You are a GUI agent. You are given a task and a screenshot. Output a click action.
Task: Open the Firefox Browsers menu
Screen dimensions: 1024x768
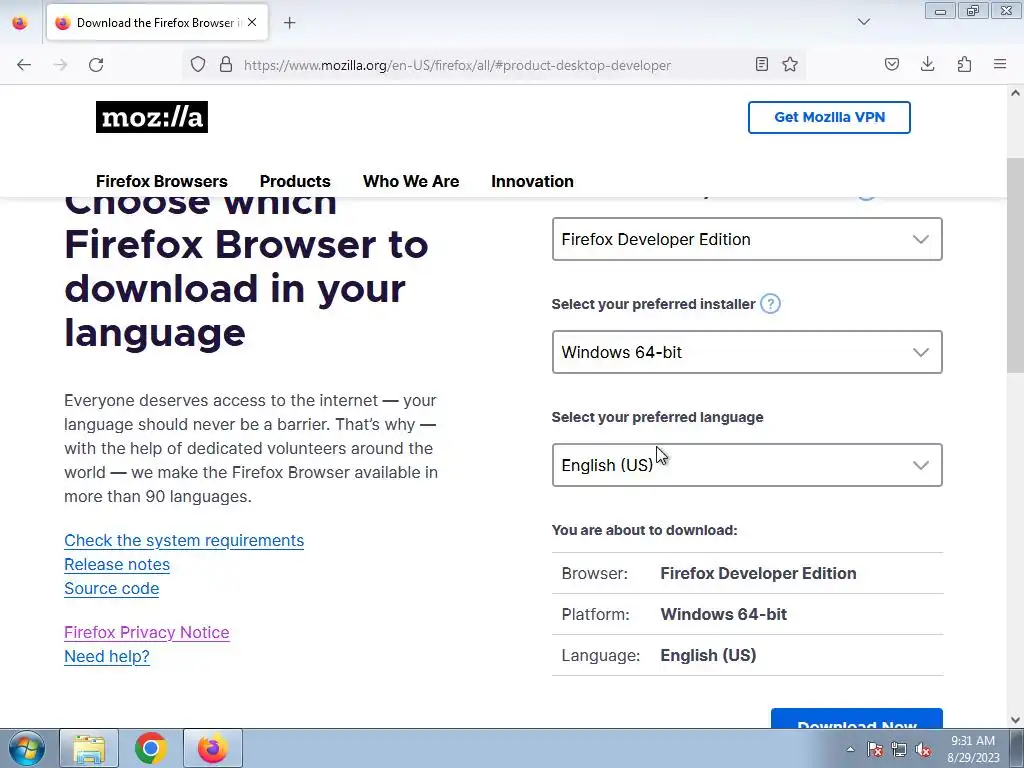click(x=161, y=181)
